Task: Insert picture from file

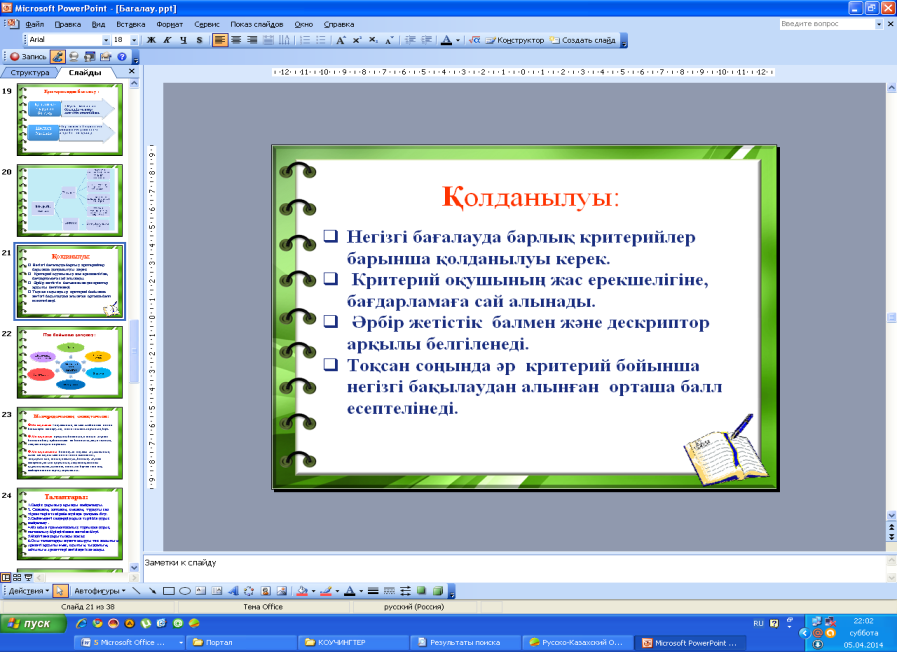Action: (281, 591)
